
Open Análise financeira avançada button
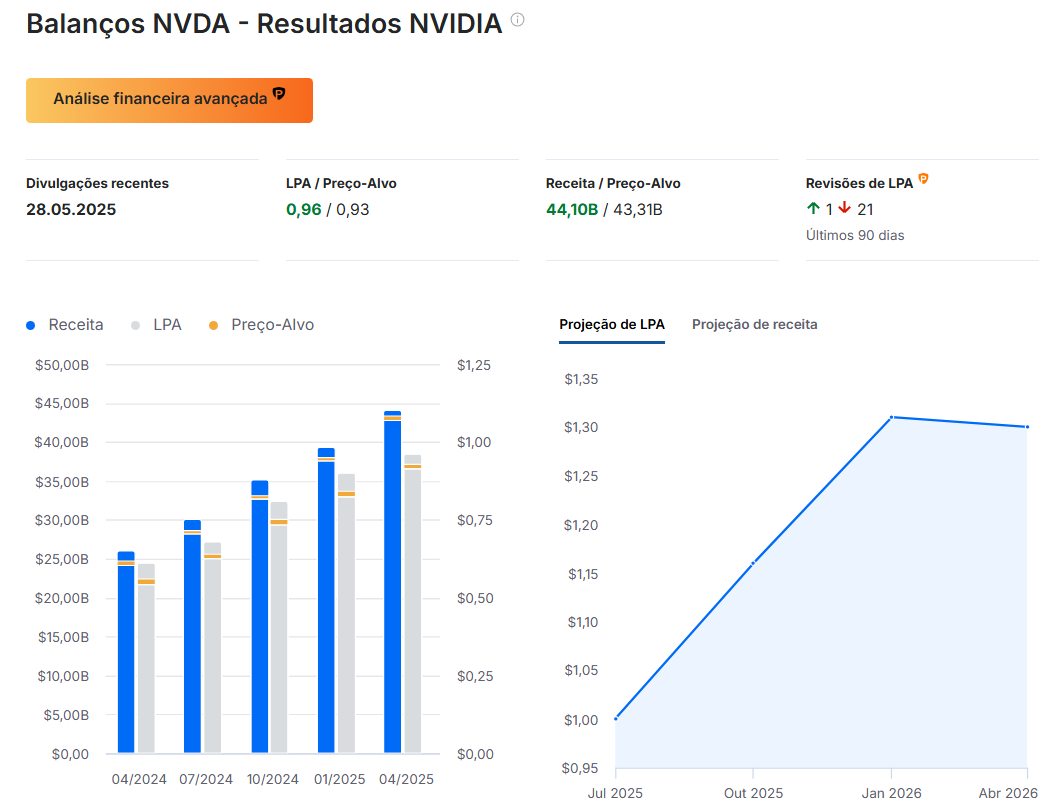169,100
